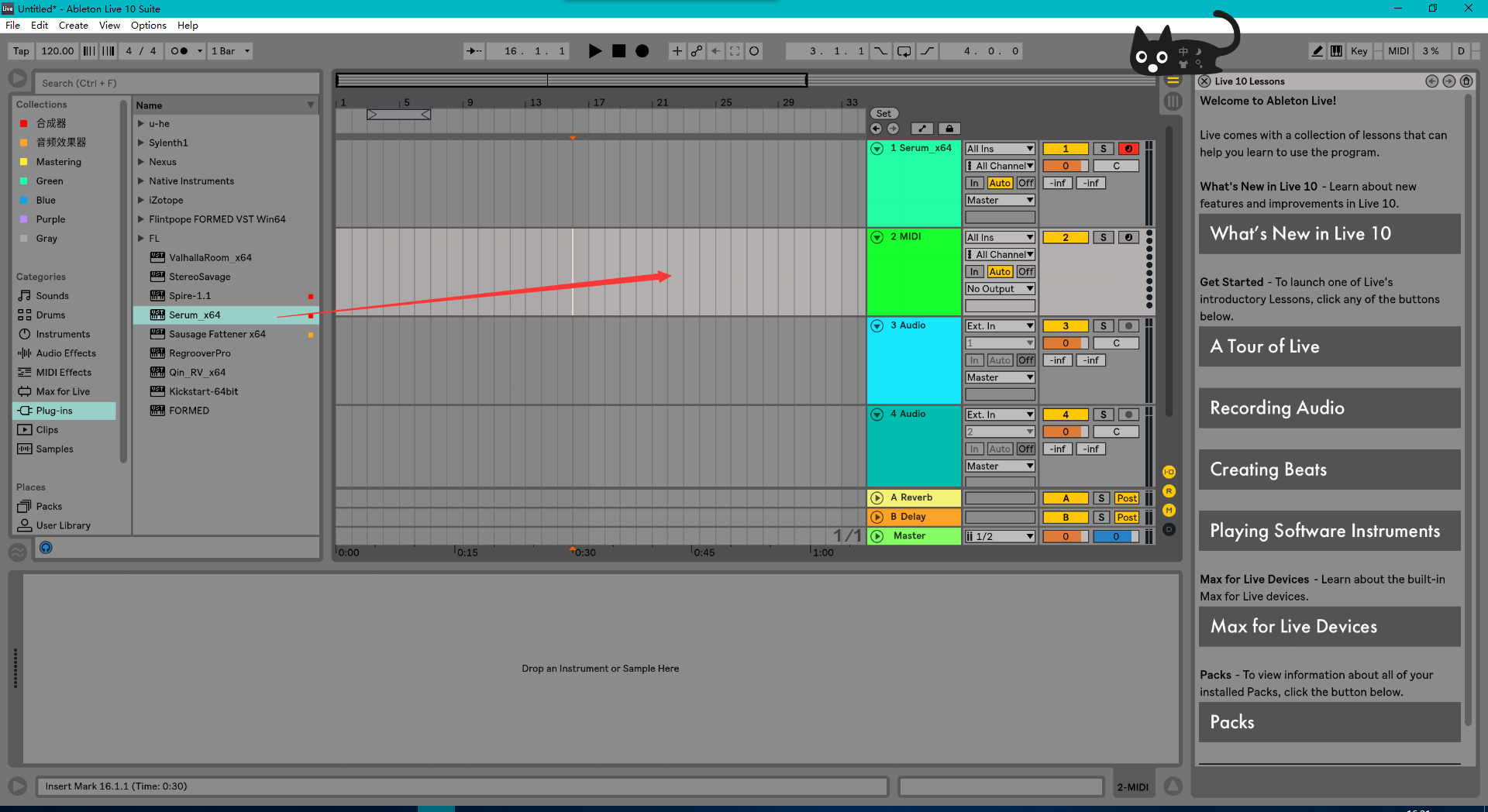The height and width of the screenshot is (812, 1488).
Task: Toggle the Loop switch
Action: coord(904,51)
